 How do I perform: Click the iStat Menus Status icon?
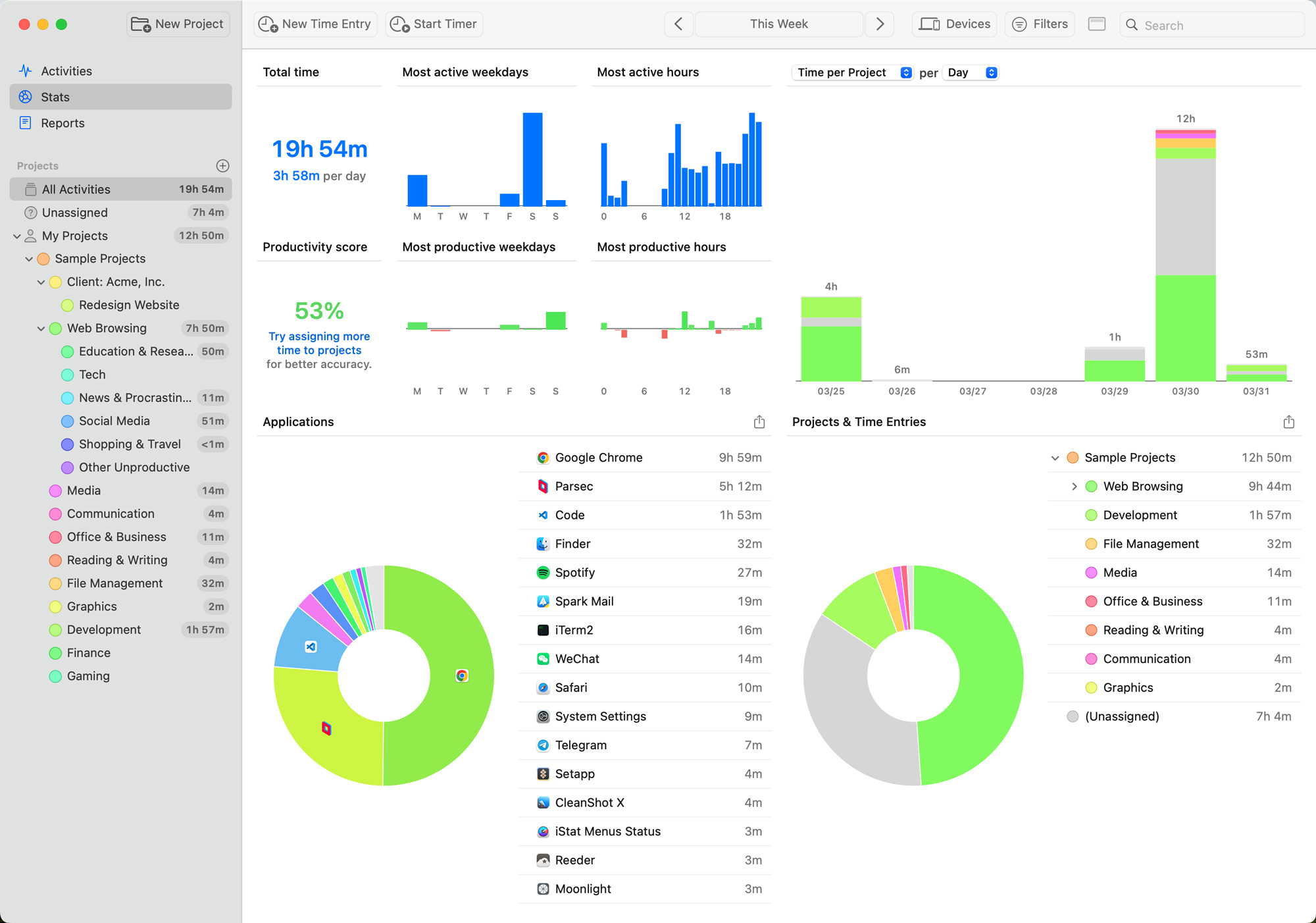pos(543,831)
